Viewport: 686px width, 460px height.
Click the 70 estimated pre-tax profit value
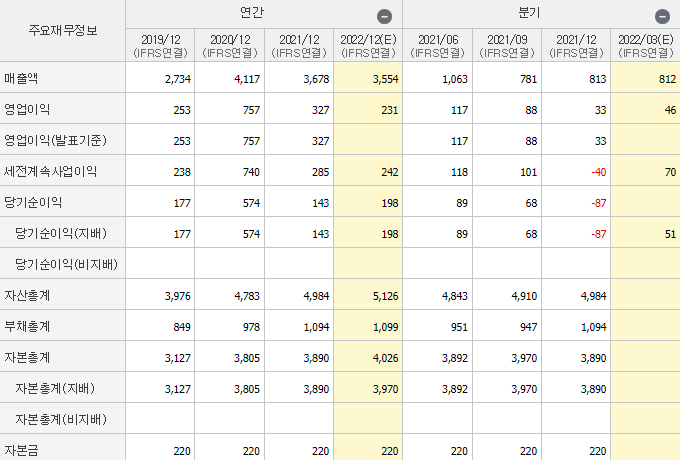click(x=670, y=172)
